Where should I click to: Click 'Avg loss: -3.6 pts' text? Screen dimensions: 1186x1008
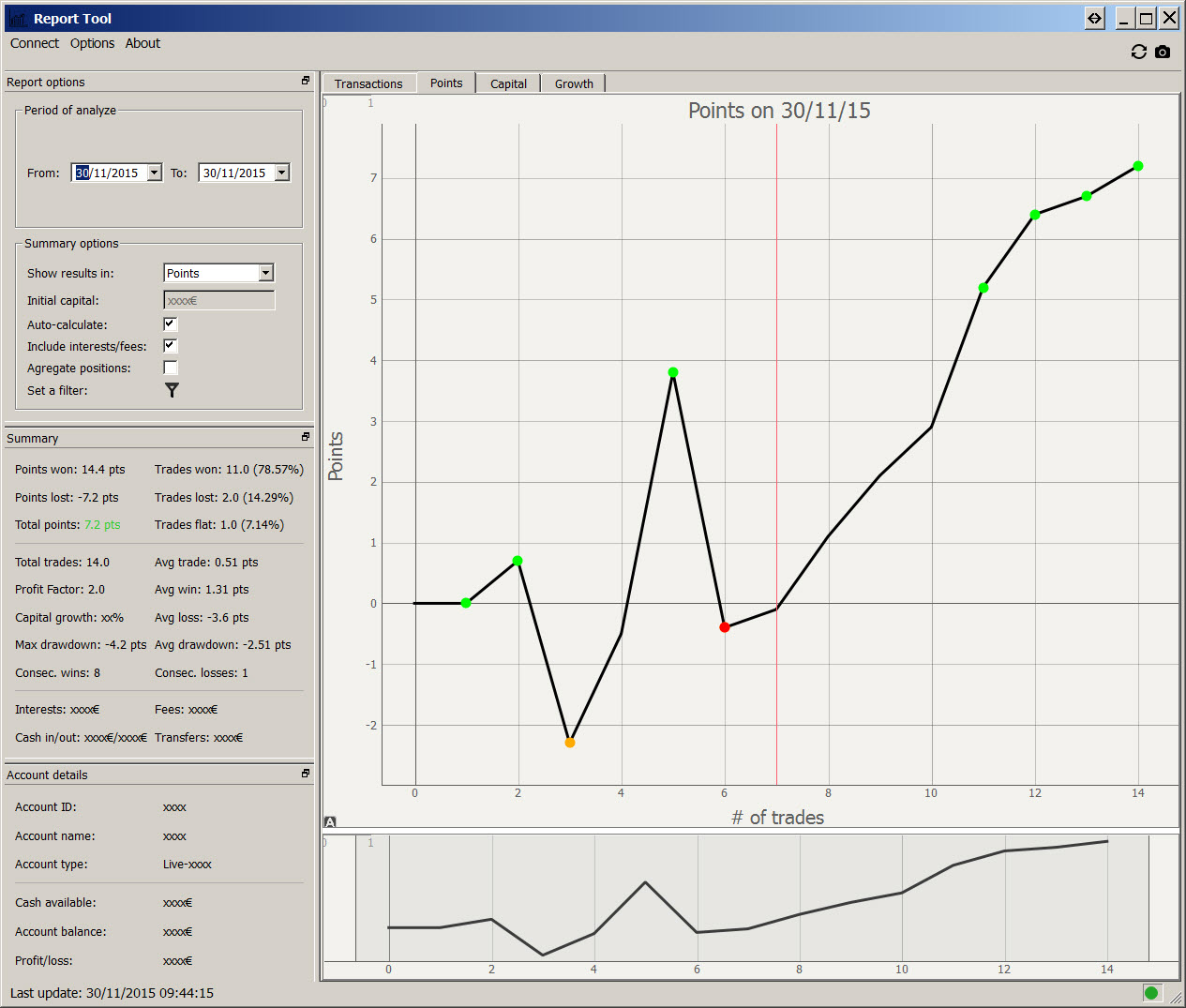(202, 618)
